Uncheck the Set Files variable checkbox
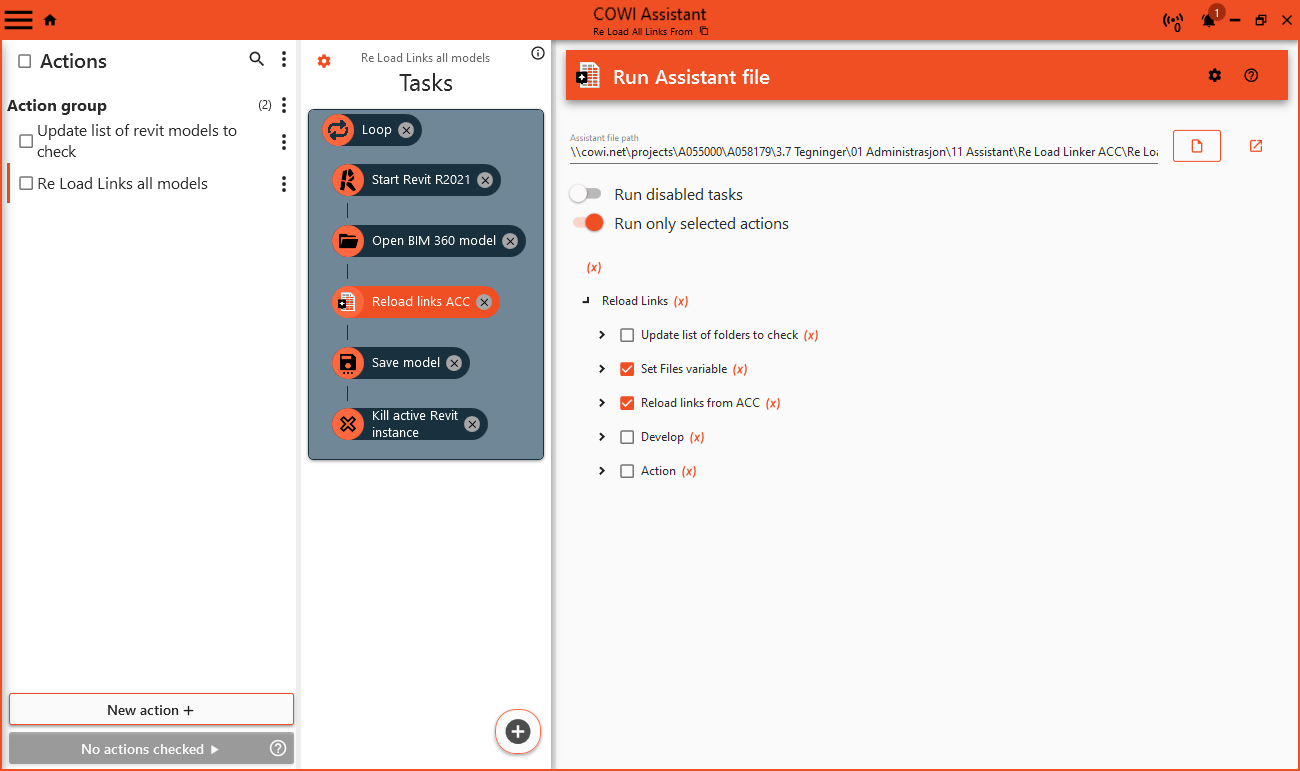The width and height of the screenshot is (1300, 771). click(x=627, y=369)
